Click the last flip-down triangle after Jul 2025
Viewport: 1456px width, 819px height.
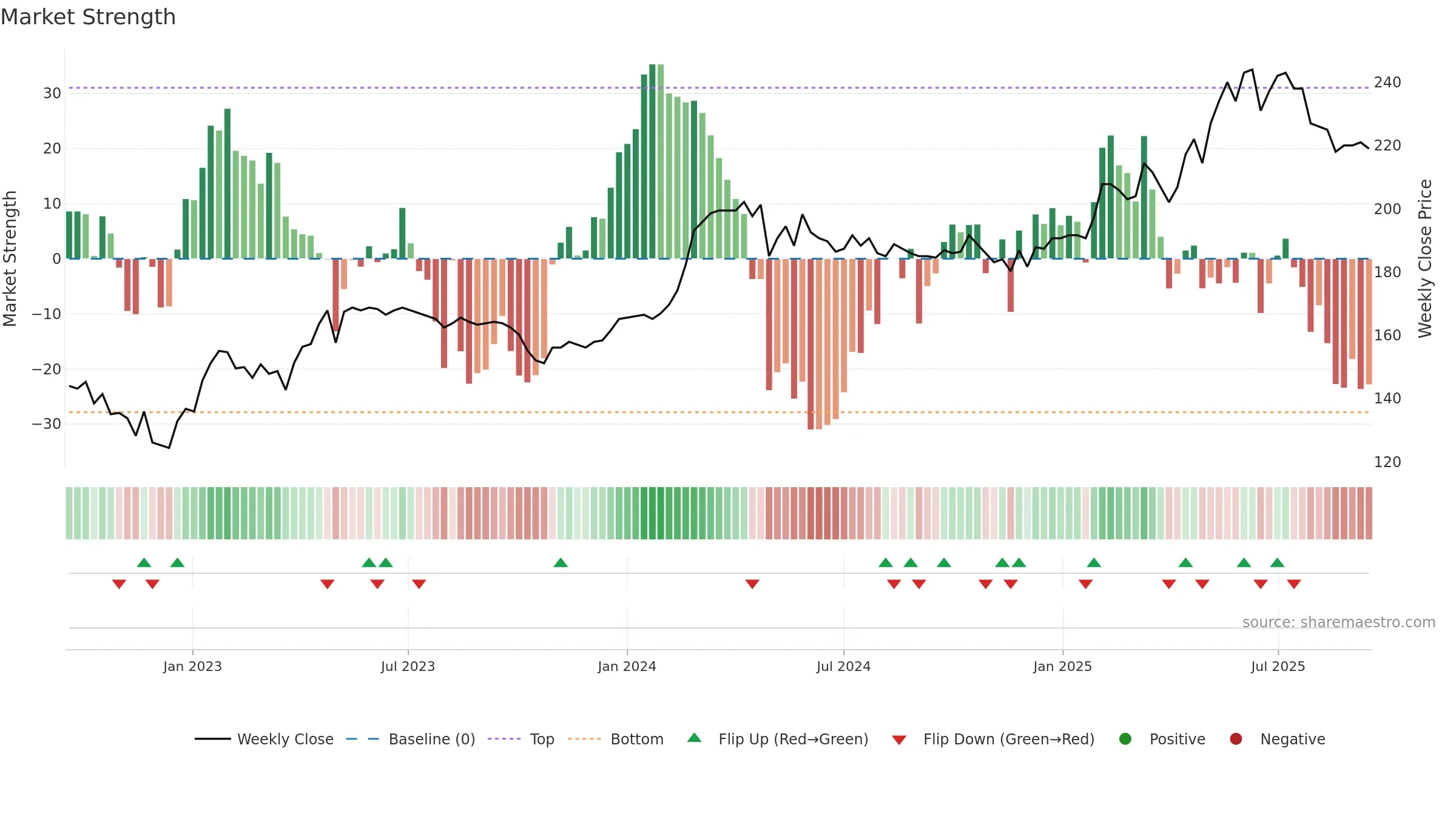tap(1294, 584)
